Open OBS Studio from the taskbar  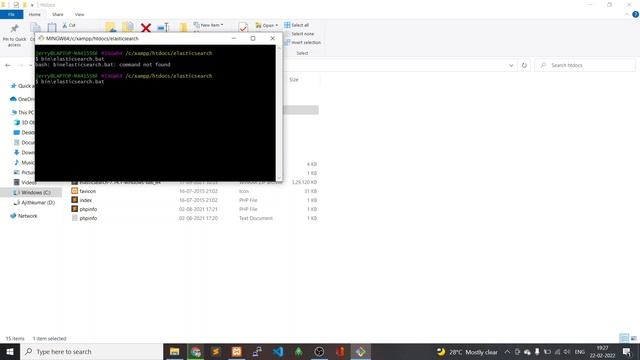coord(319,351)
